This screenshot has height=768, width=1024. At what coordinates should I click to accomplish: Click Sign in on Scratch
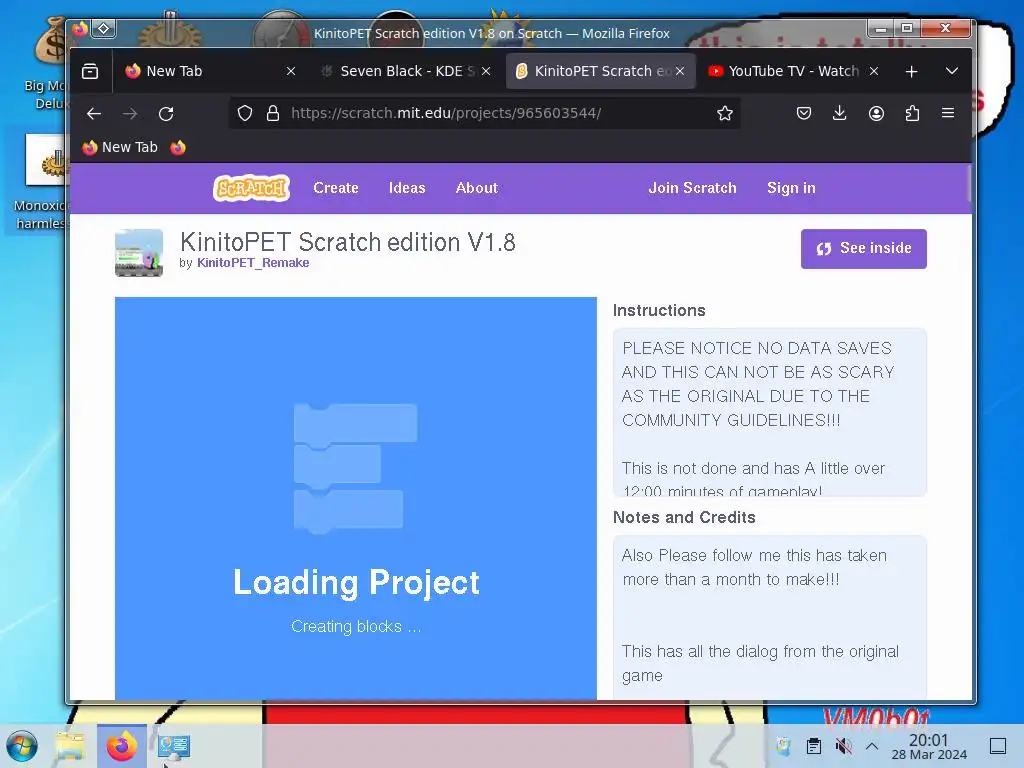pos(791,188)
